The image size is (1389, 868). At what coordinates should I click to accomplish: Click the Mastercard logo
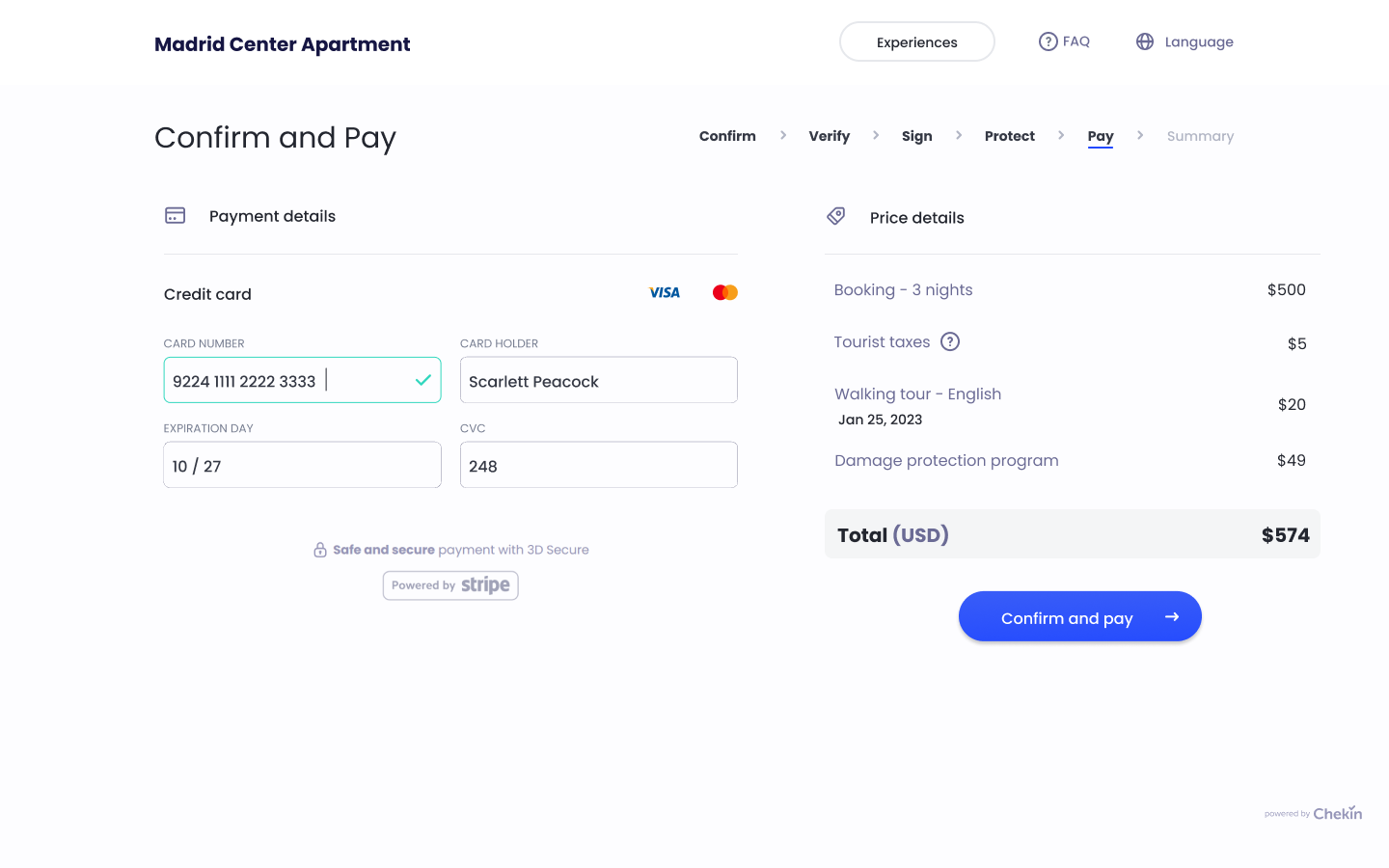click(x=725, y=292)
